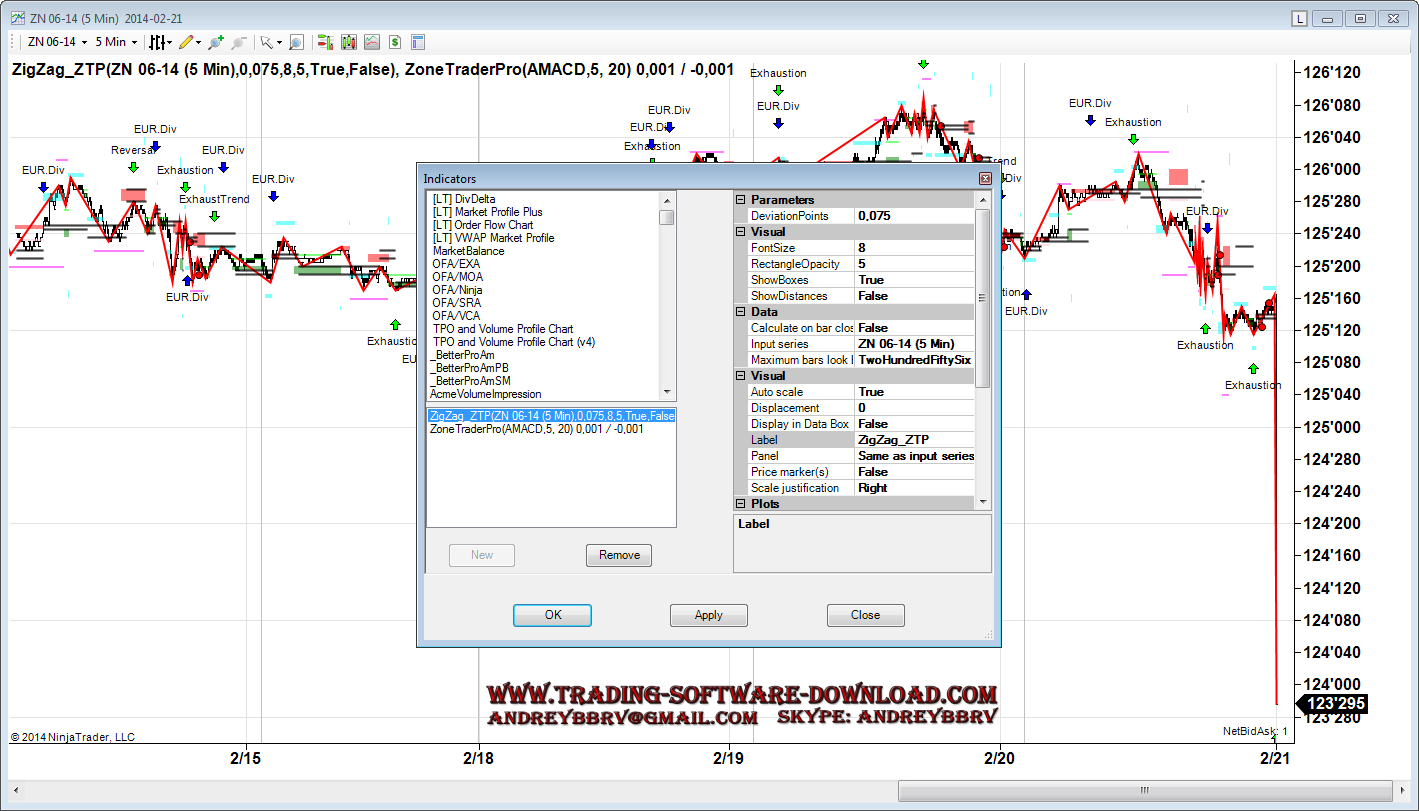Viewport: 1419px width, 811px height.
Task: Click the DeviationPoints value field
Action: click(912, 216)
